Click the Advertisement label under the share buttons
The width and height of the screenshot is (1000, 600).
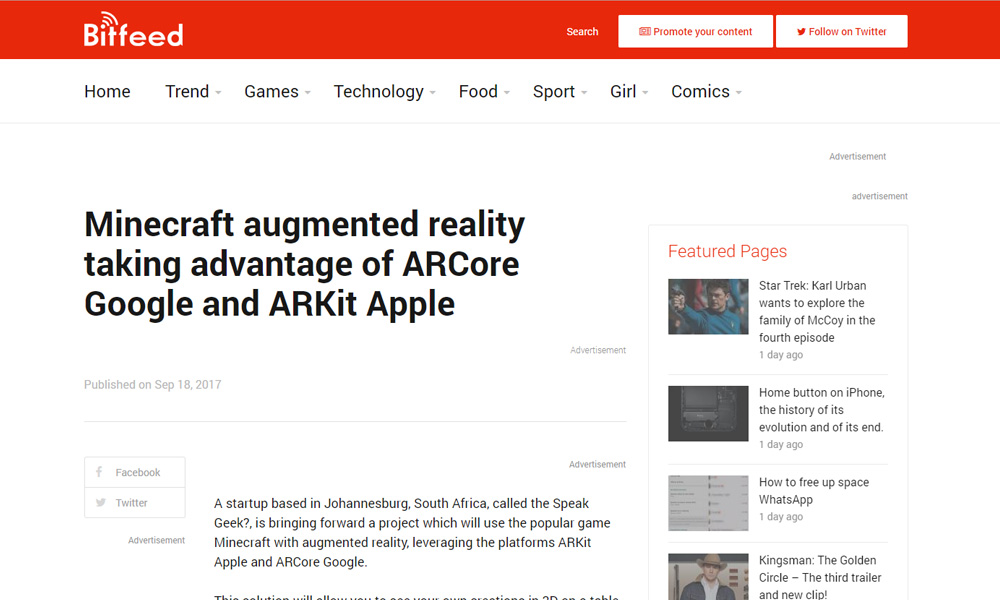tap(156, 540)
